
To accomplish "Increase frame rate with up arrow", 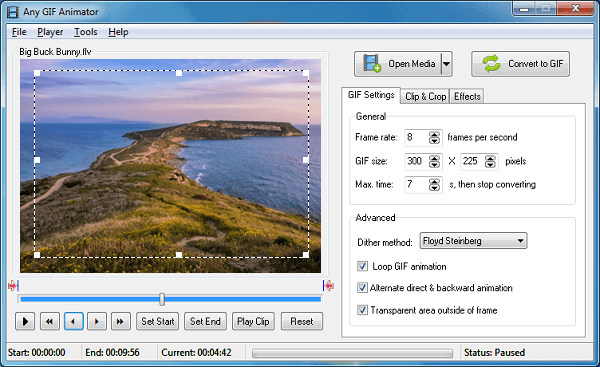I will pos(434,134).
